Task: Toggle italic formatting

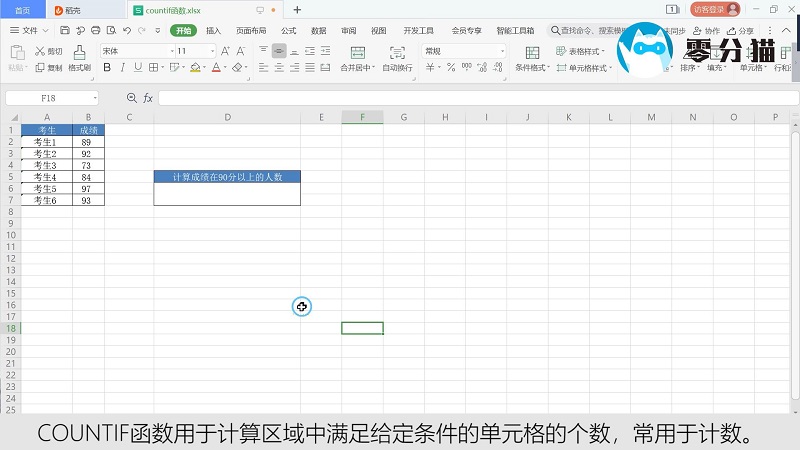Action: pos(122,68)
